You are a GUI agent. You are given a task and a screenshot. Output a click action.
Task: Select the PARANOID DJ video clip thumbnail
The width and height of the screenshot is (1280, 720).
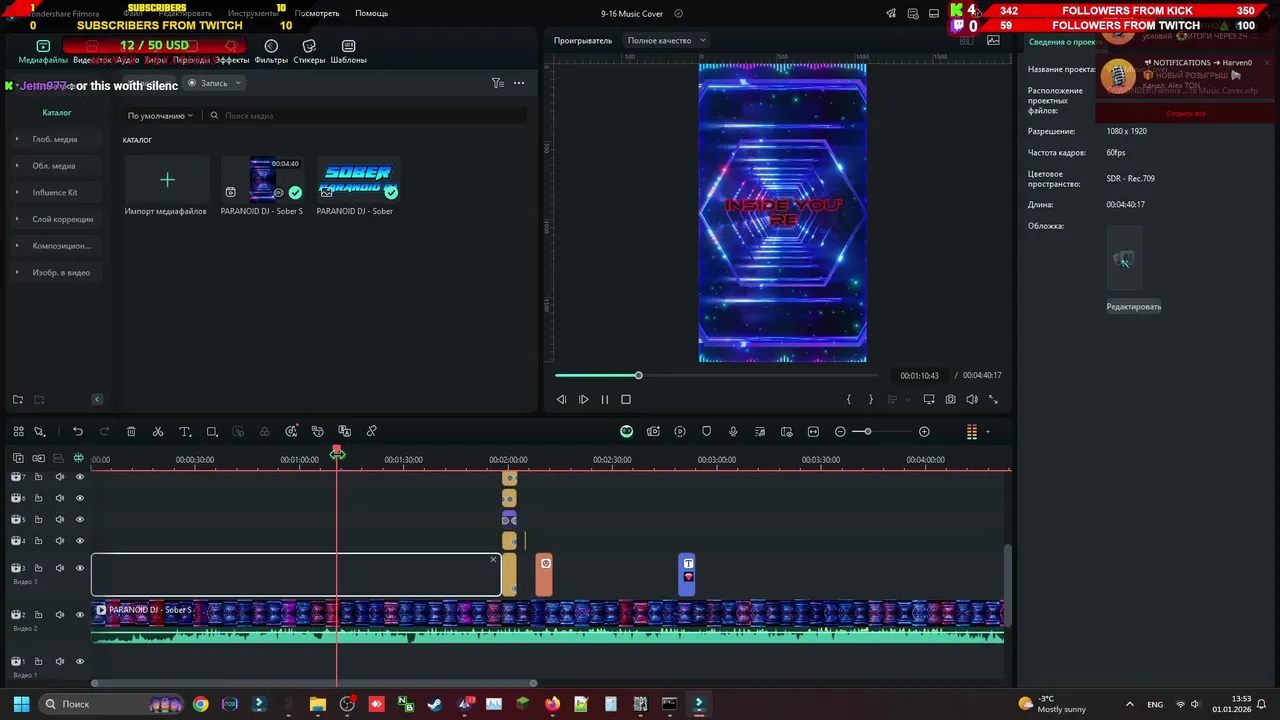point(262,180)
